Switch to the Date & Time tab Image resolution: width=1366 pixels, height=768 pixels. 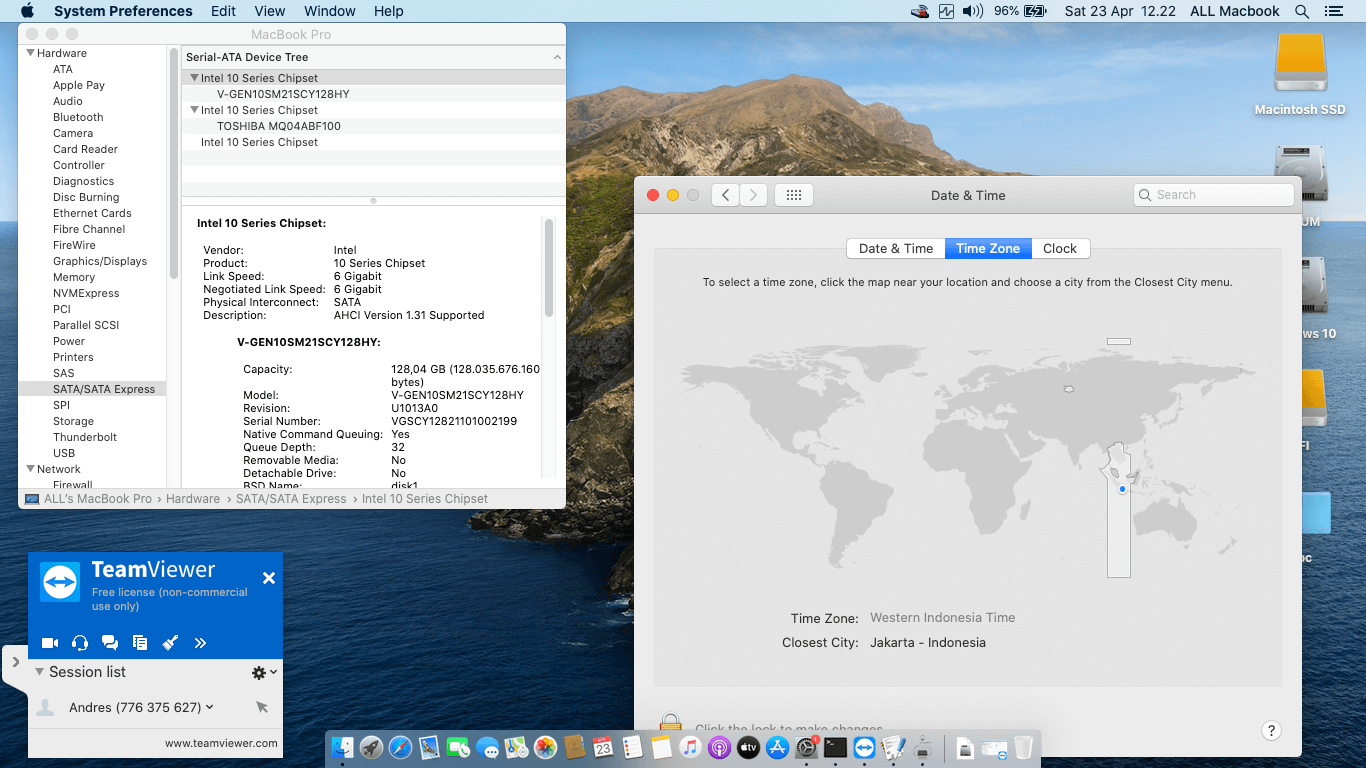(x=896, y=249)
